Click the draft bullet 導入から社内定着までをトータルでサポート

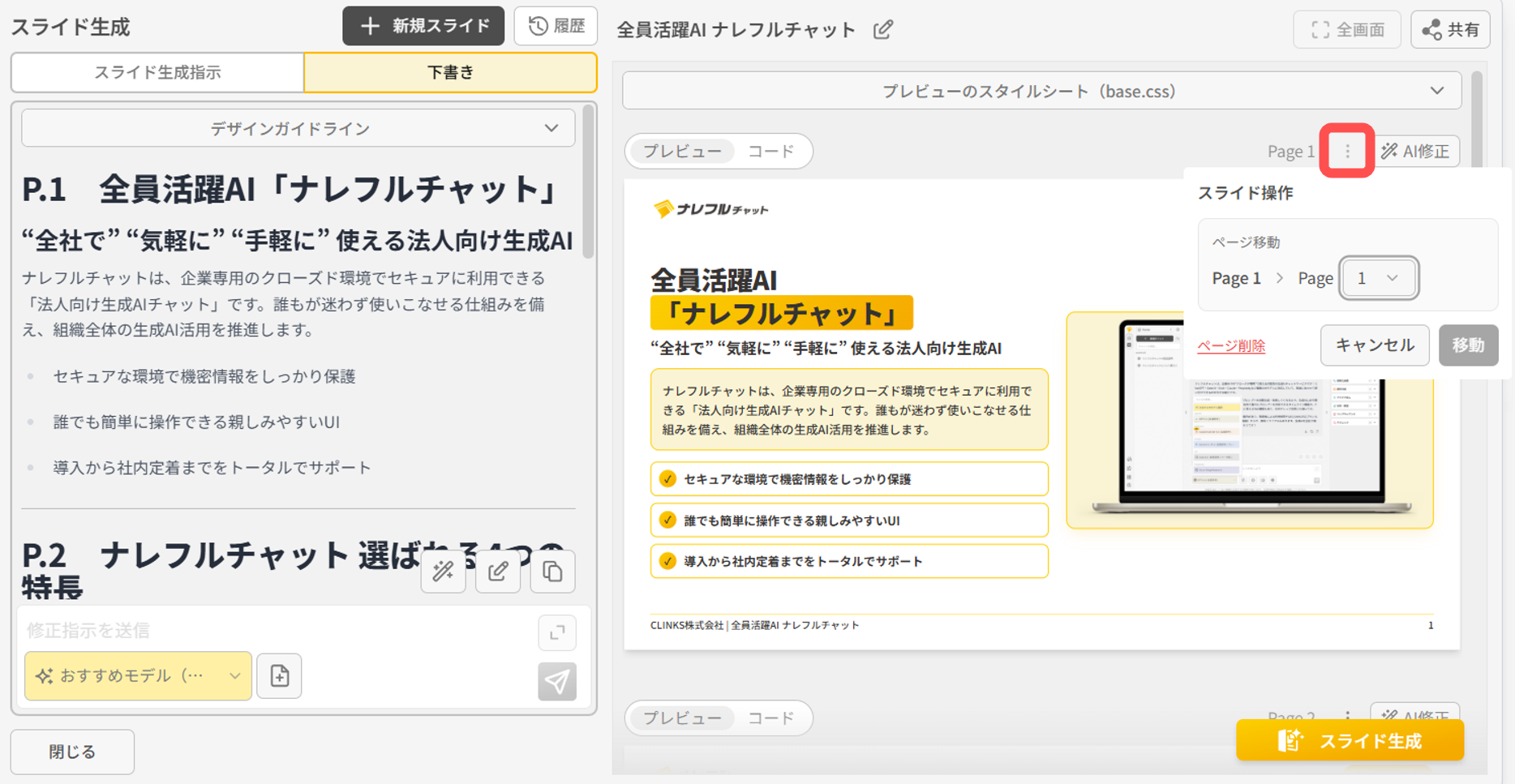[x=212, y=467]
